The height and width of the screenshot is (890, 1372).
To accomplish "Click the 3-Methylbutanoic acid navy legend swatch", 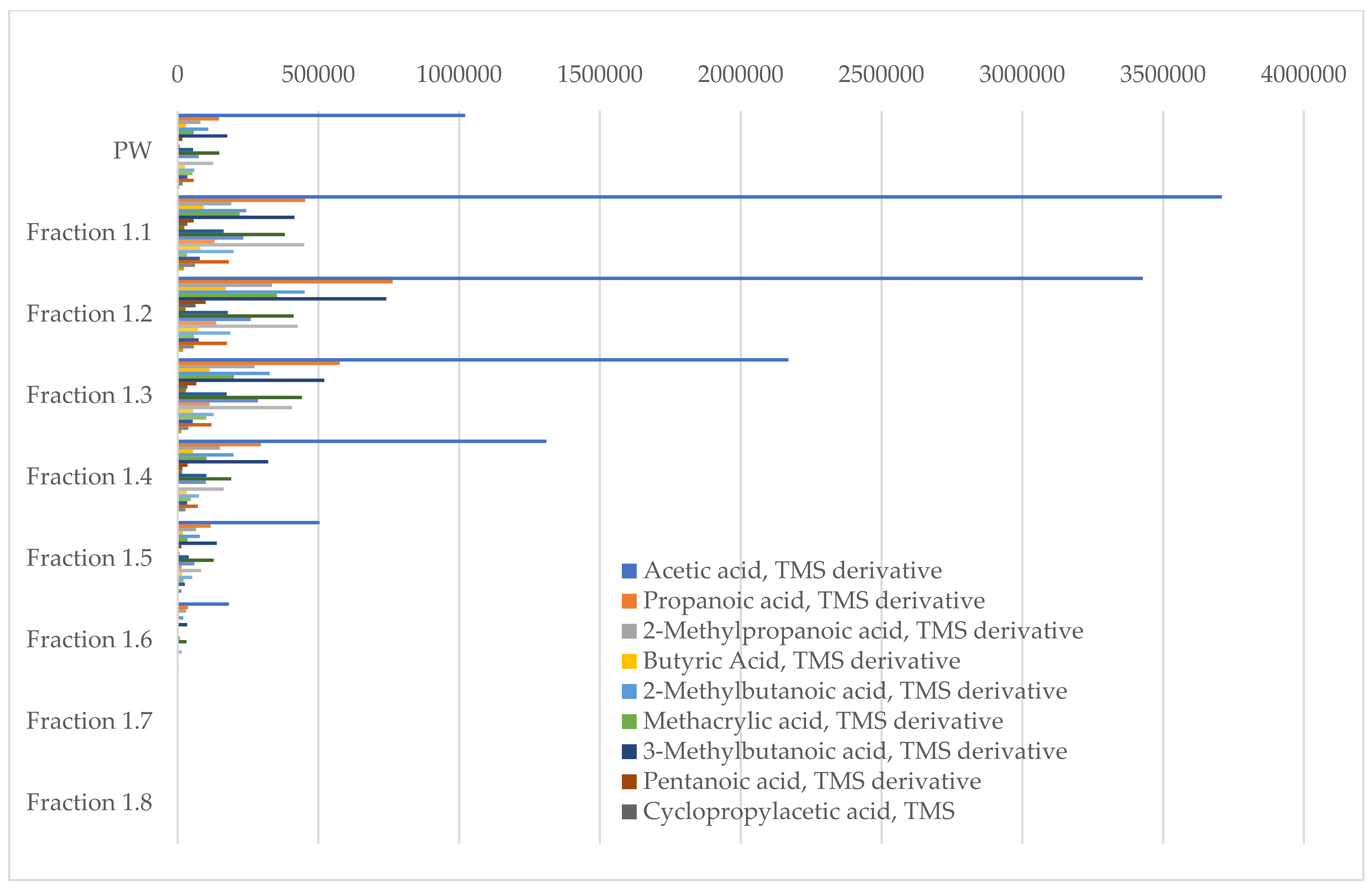I will click(629, 752).
